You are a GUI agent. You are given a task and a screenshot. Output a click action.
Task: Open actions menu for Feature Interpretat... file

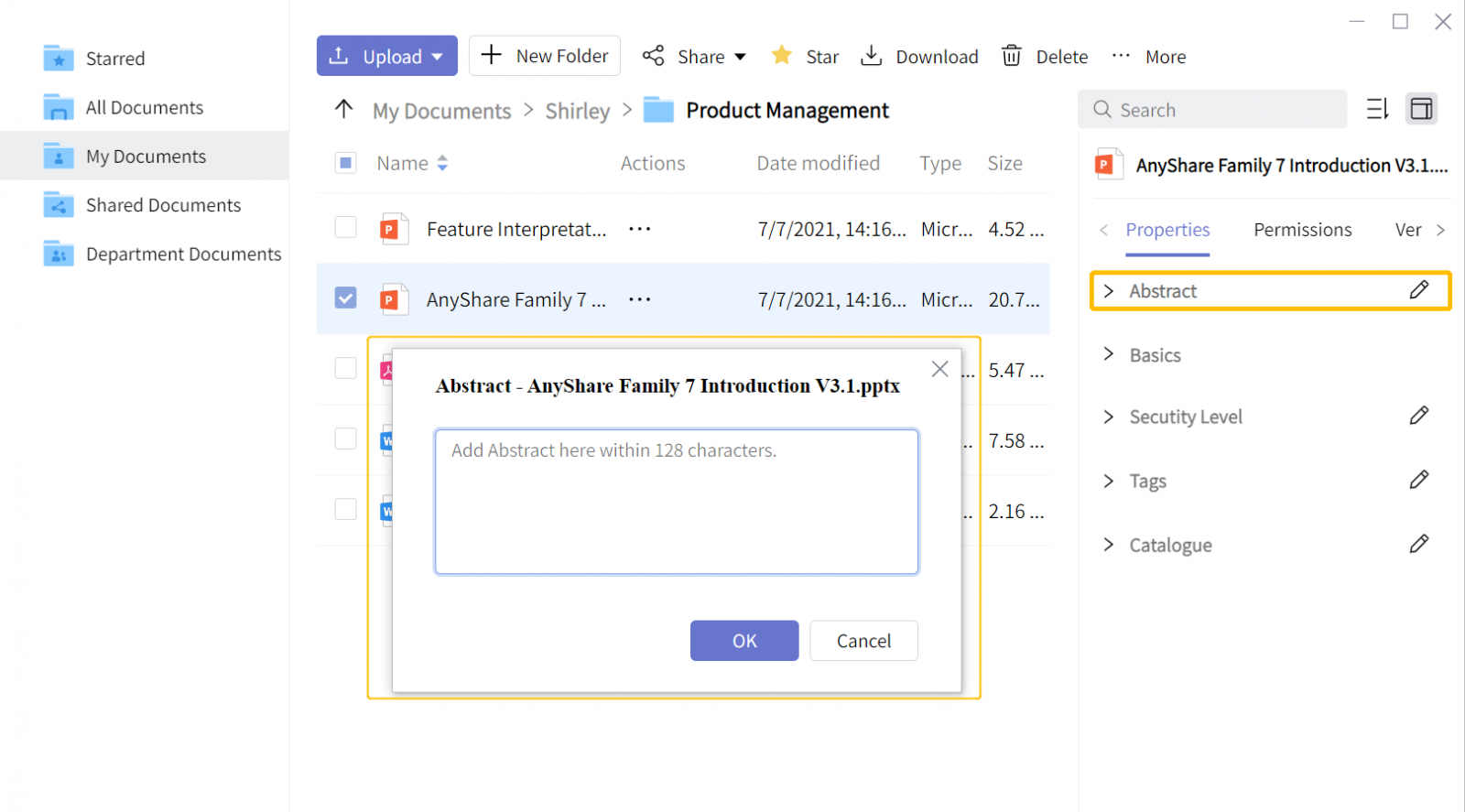[639, 229]
